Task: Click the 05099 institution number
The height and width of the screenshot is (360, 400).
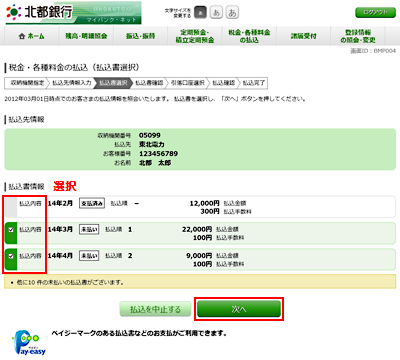Action: coord(150,135)
